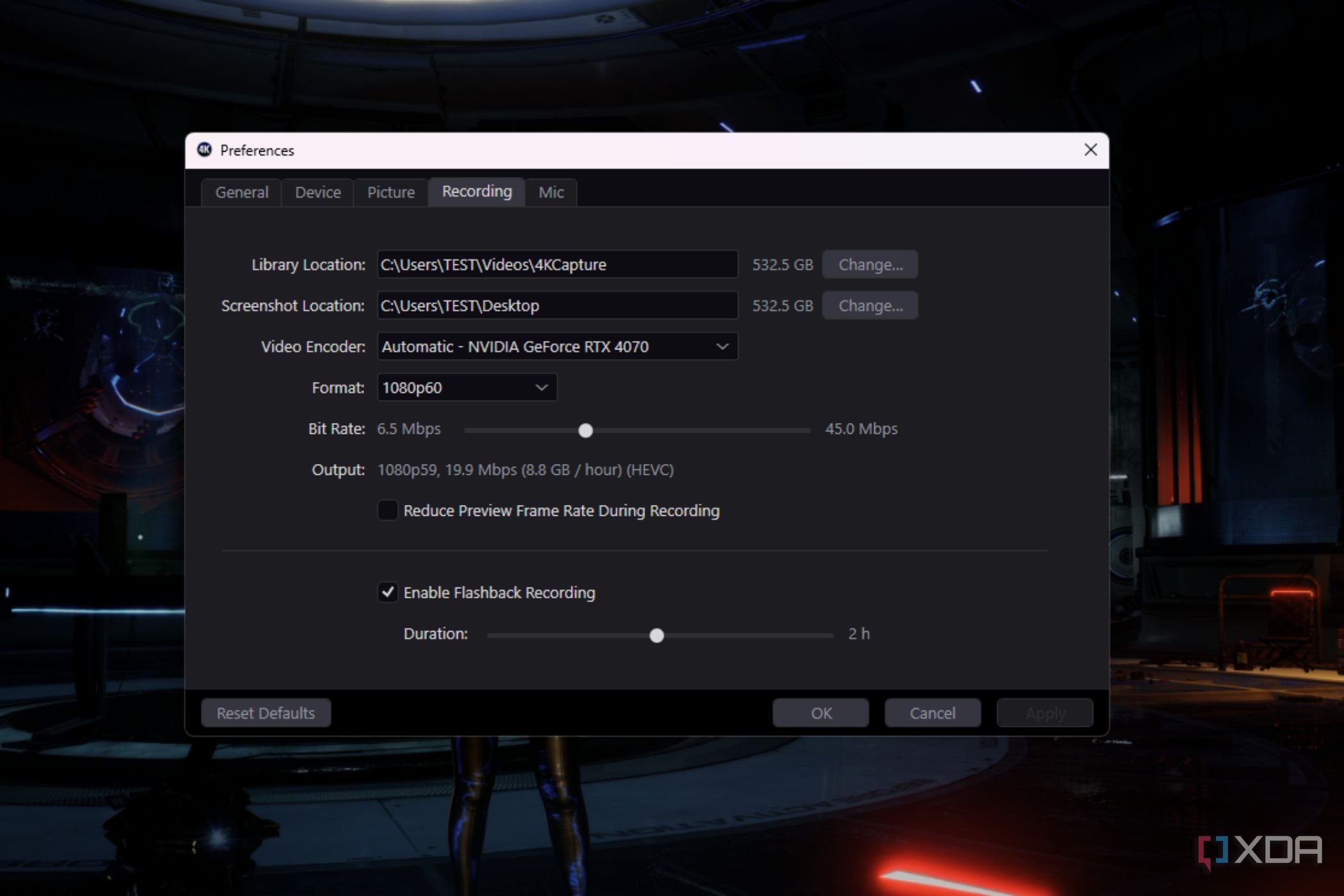Click the Library Location '532.5 GB' free space

[x=782, y=265]
